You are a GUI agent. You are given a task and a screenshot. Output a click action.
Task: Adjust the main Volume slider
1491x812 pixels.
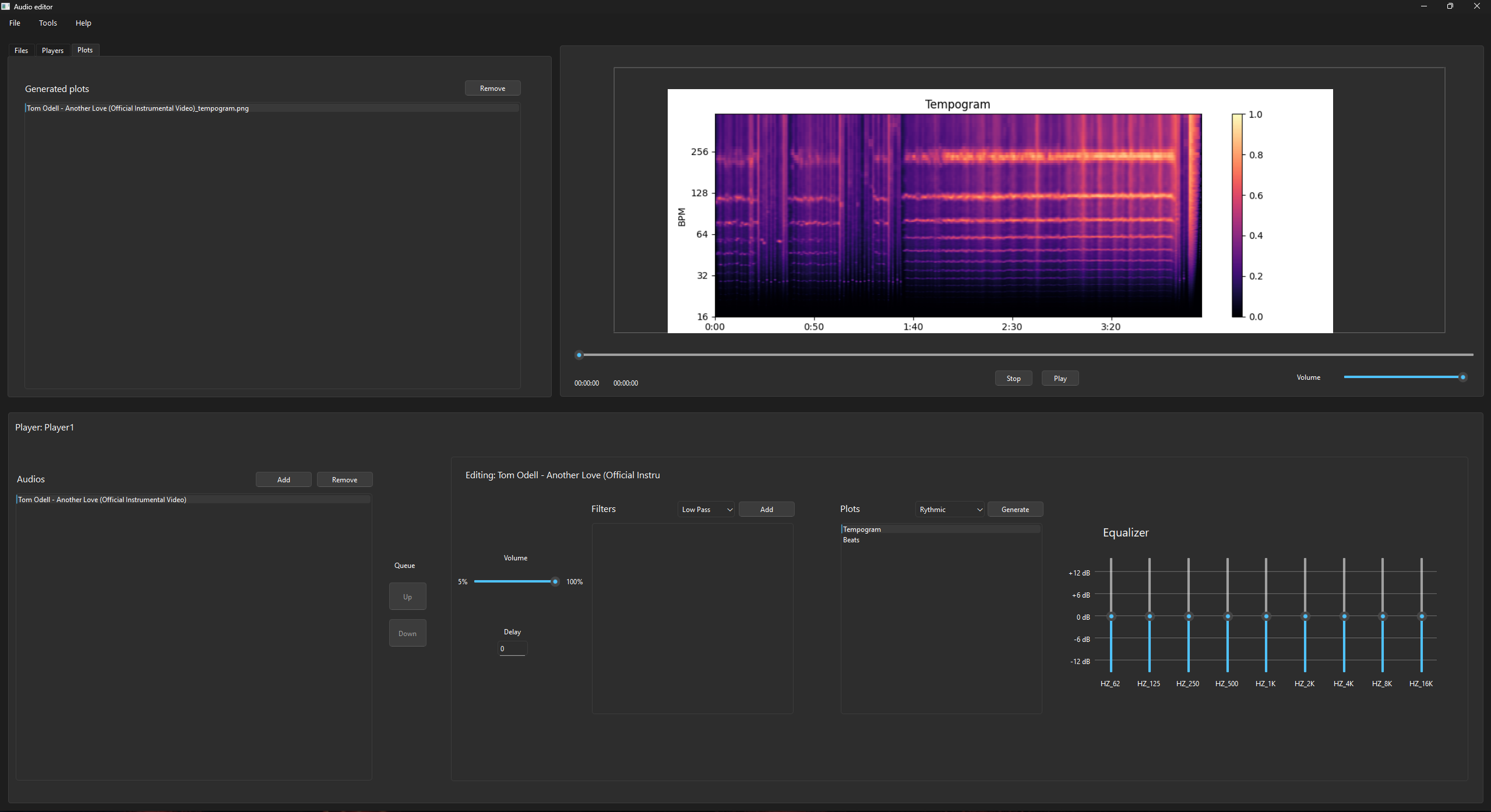1403,377
